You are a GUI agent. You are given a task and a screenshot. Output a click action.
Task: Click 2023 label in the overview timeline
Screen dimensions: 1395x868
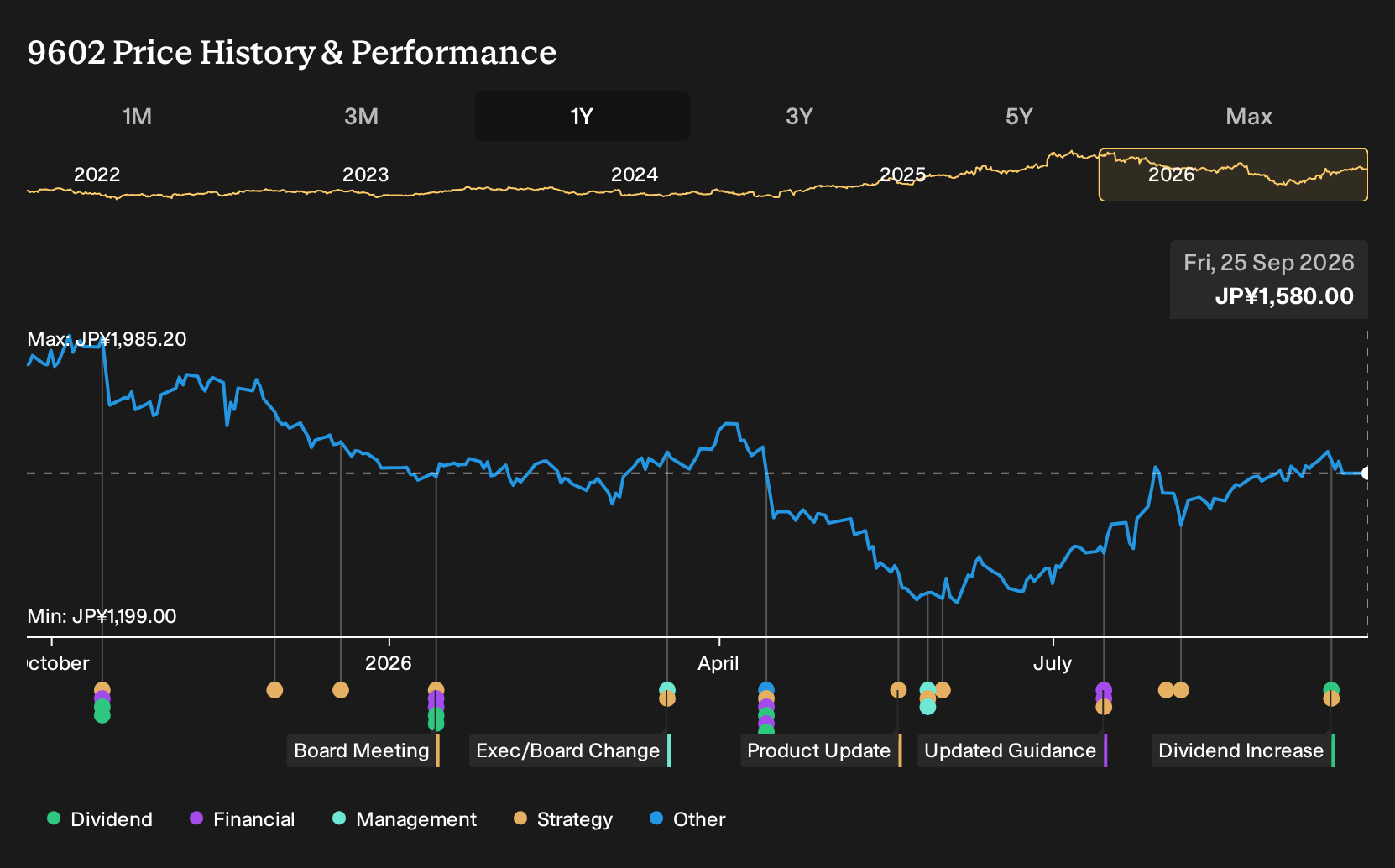[x=366, y=175]
